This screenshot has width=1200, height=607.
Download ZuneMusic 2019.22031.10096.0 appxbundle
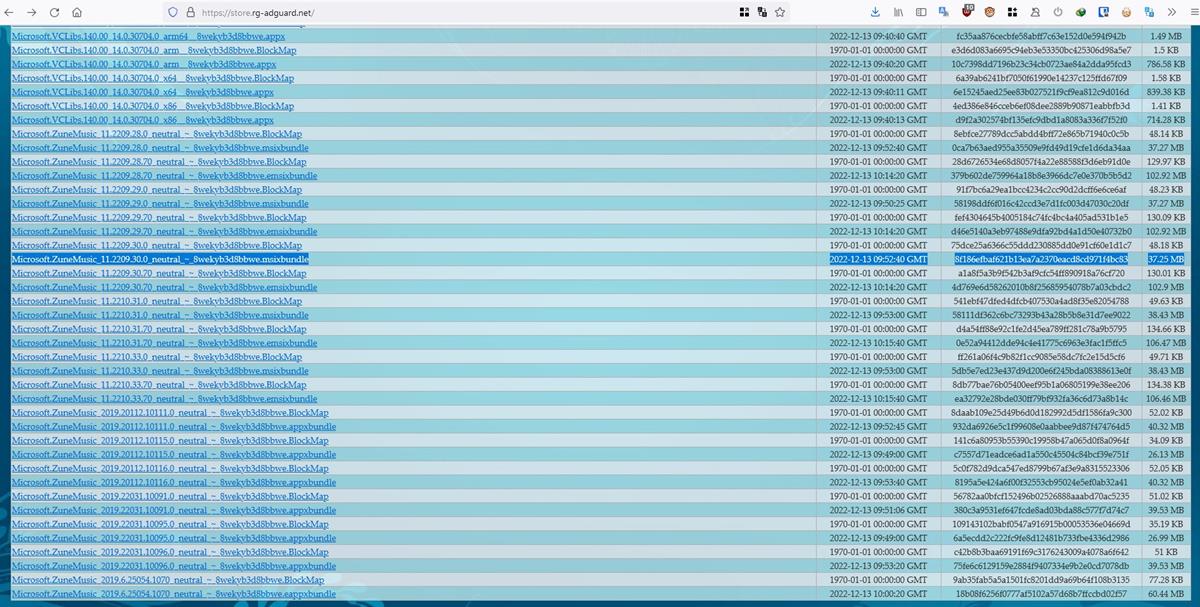[x=174, y=567]
